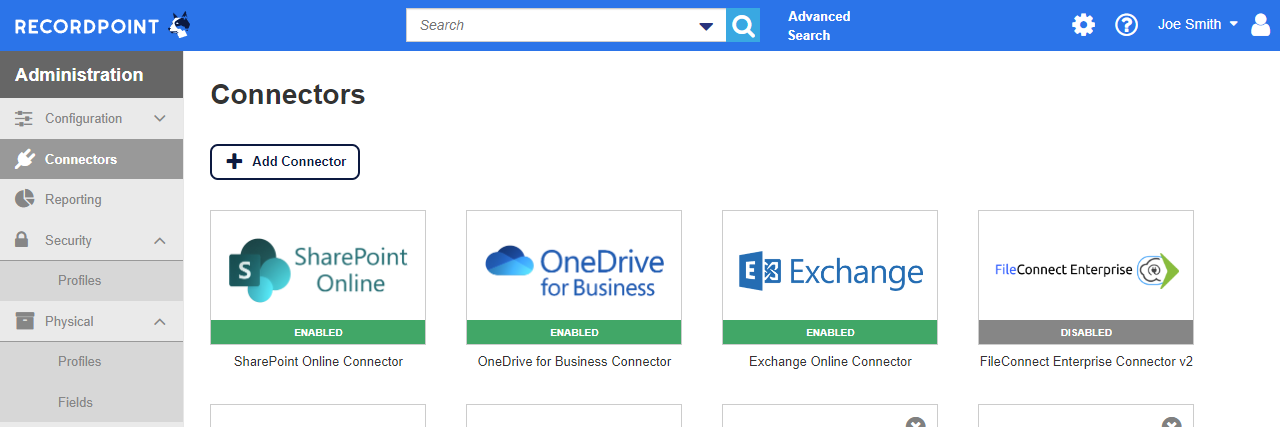The image size is (1280, 427).
Task: Open the Exchange connector tile
Action: pyautogui.click(x=830, y=277)
